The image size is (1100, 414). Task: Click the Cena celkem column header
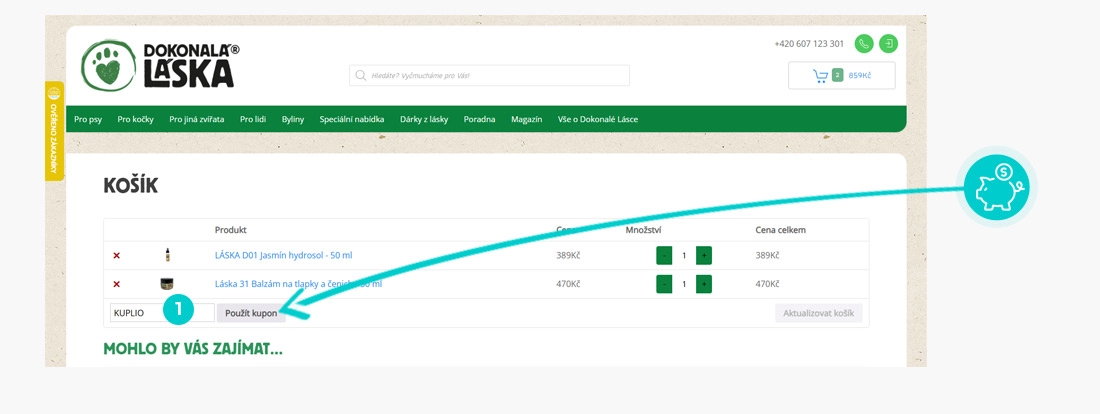[x=780, y=230]
